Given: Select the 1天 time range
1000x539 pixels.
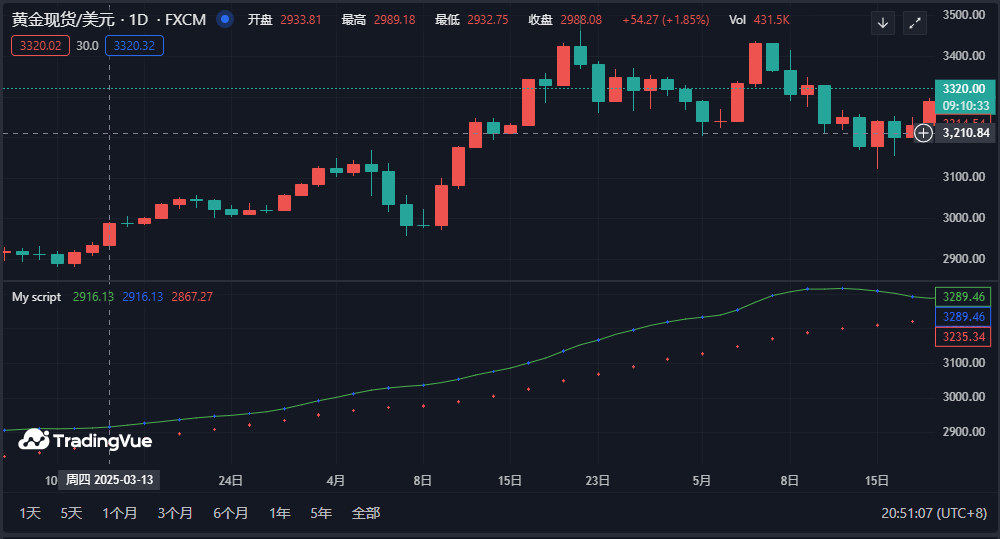Looking at the screenshot, I should coord(30,513).
